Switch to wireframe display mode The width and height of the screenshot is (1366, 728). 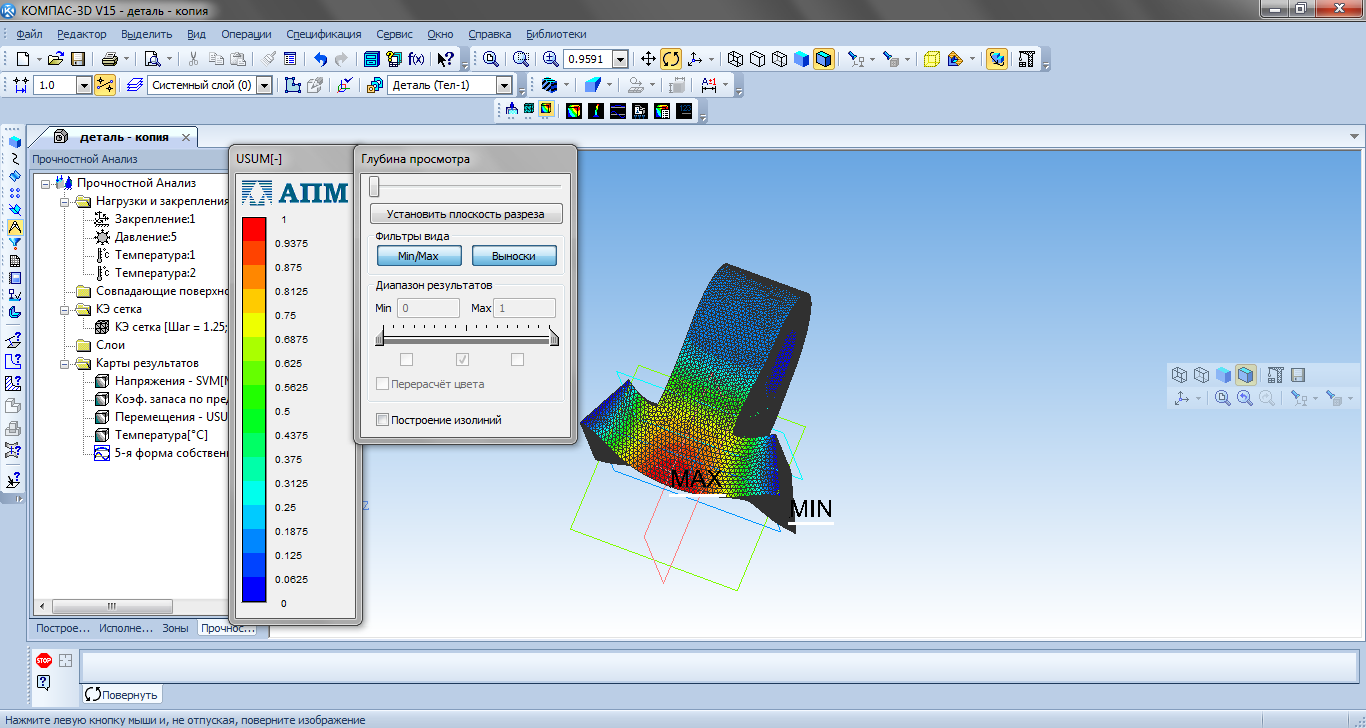735,59
